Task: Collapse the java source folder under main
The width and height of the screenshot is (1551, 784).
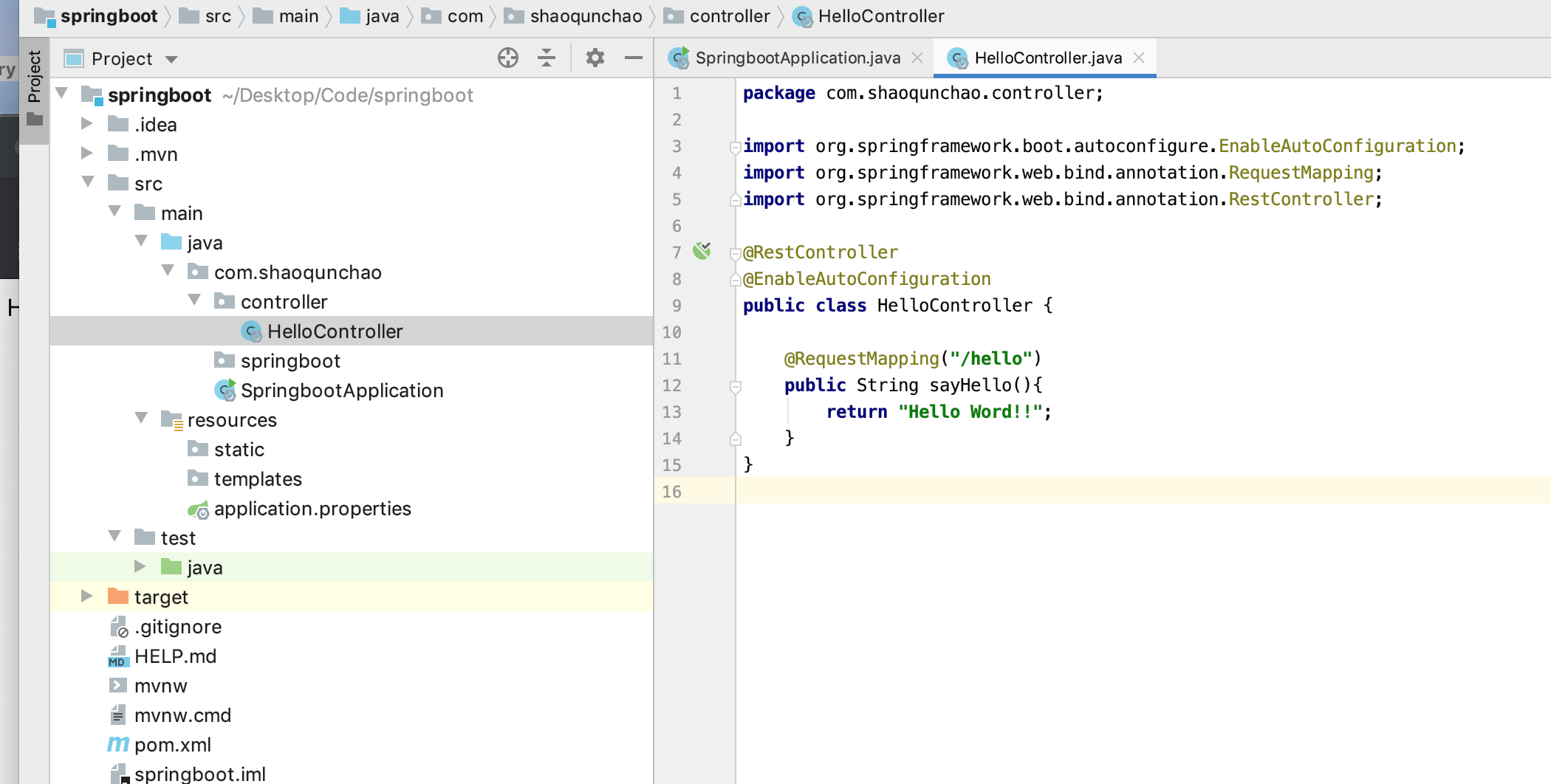Action: 141,241
